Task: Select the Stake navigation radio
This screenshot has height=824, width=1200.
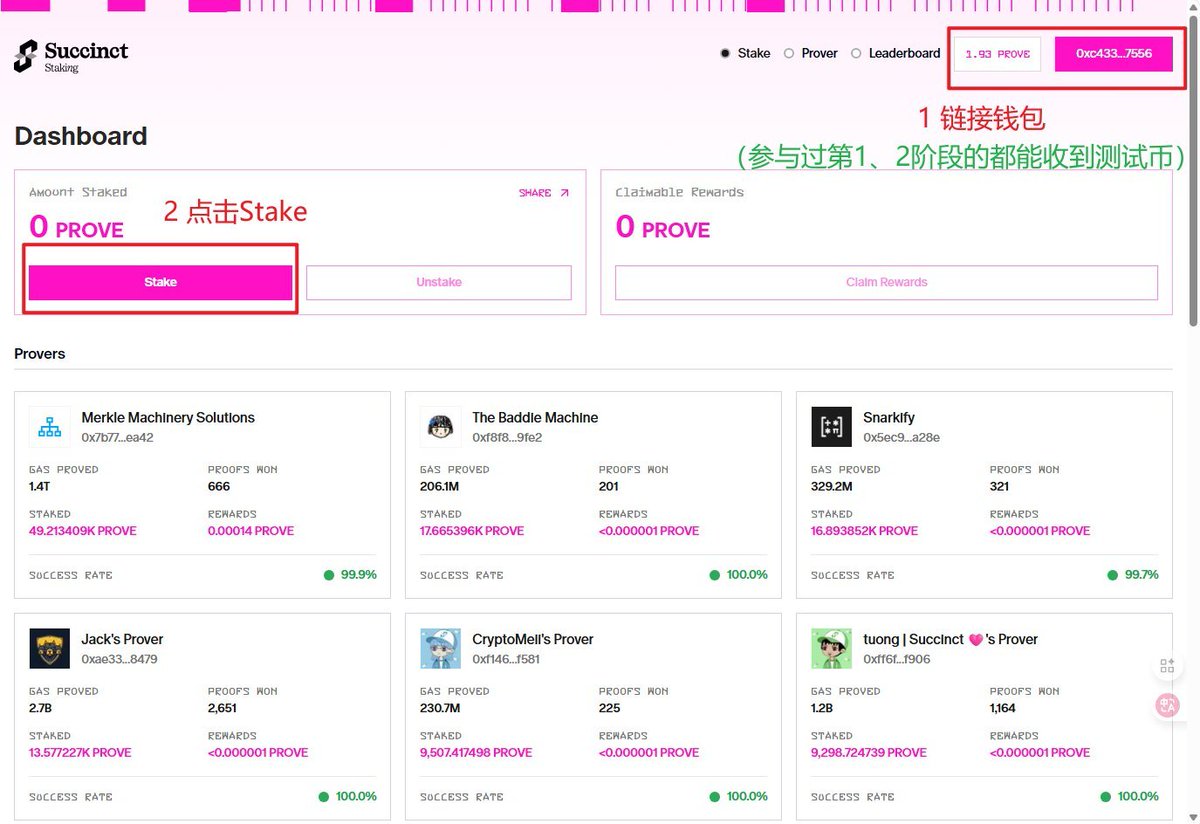Action: pos(725,53)
